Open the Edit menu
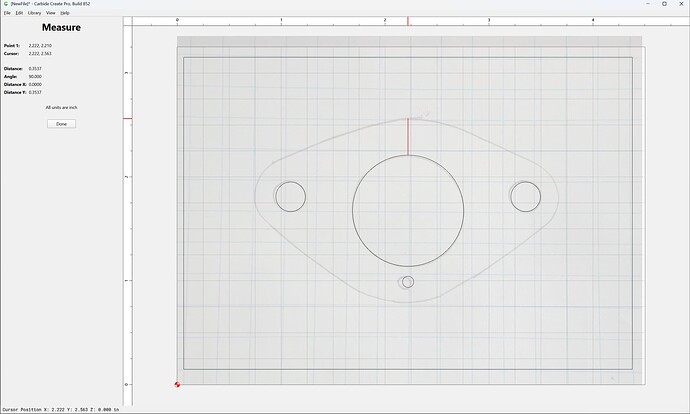Screen dimensions: 690x414 pos(19,13)
